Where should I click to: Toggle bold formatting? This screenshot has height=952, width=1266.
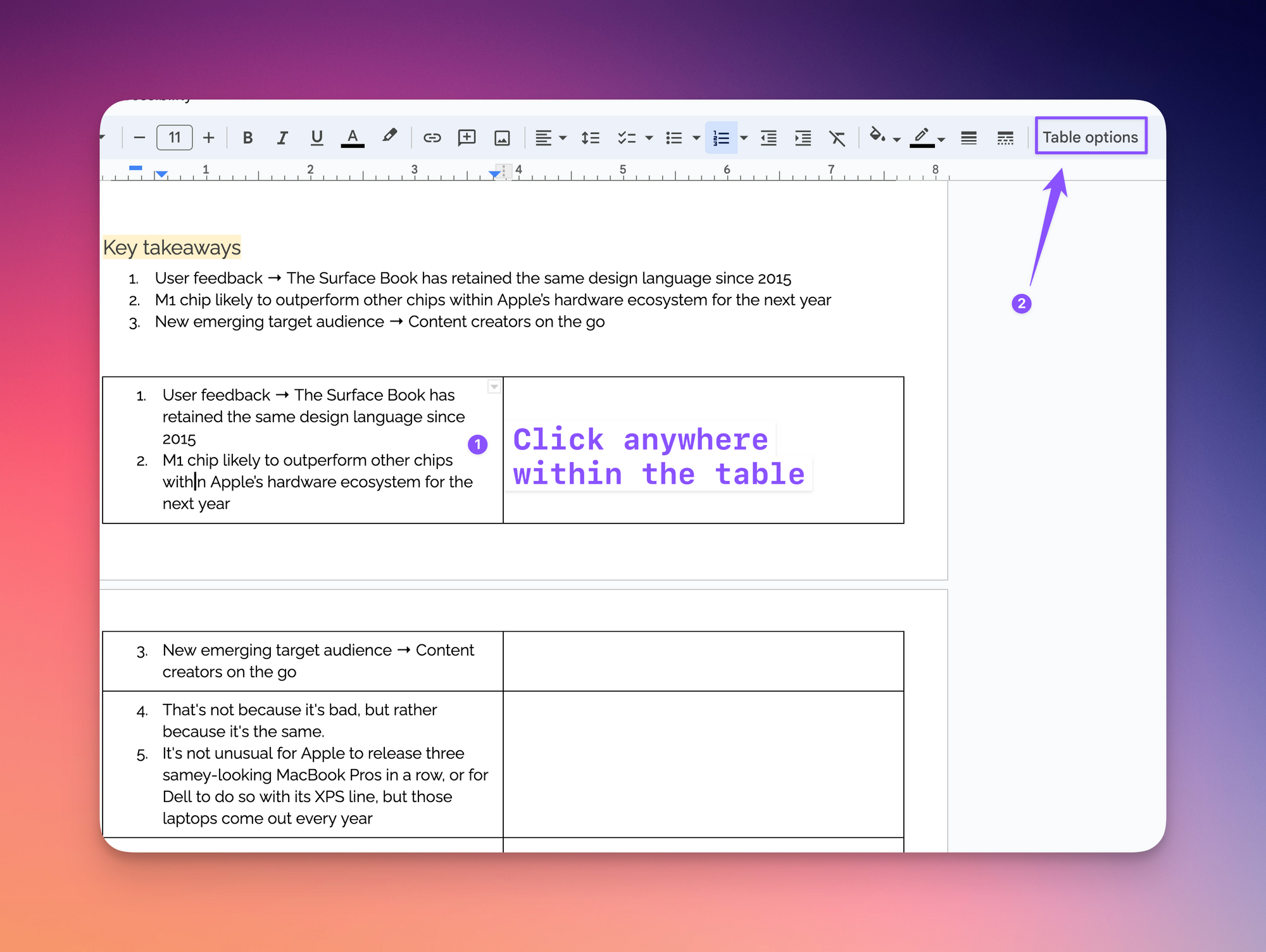click(248, 137)
